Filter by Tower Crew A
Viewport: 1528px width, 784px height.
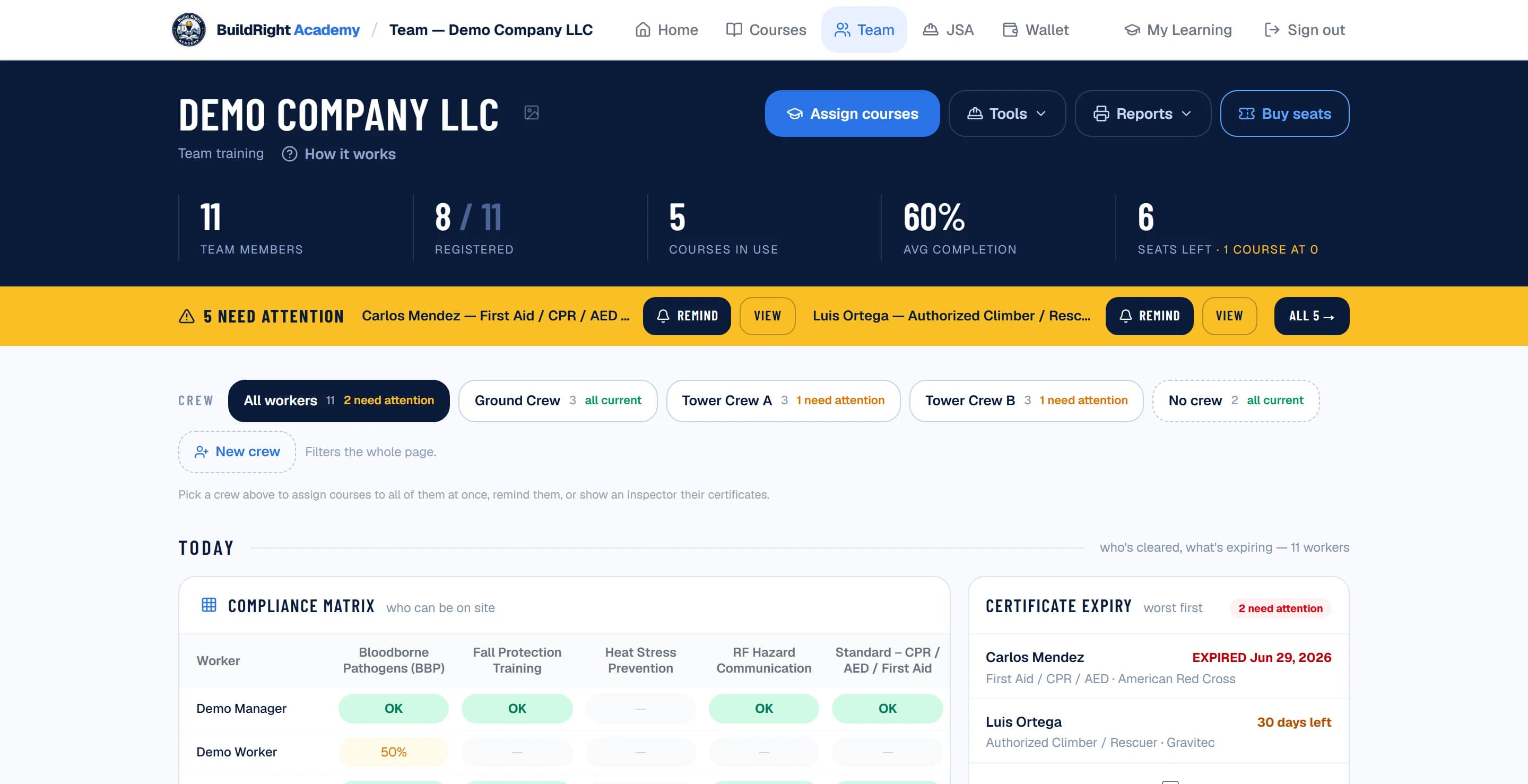[x=783, y=401]
